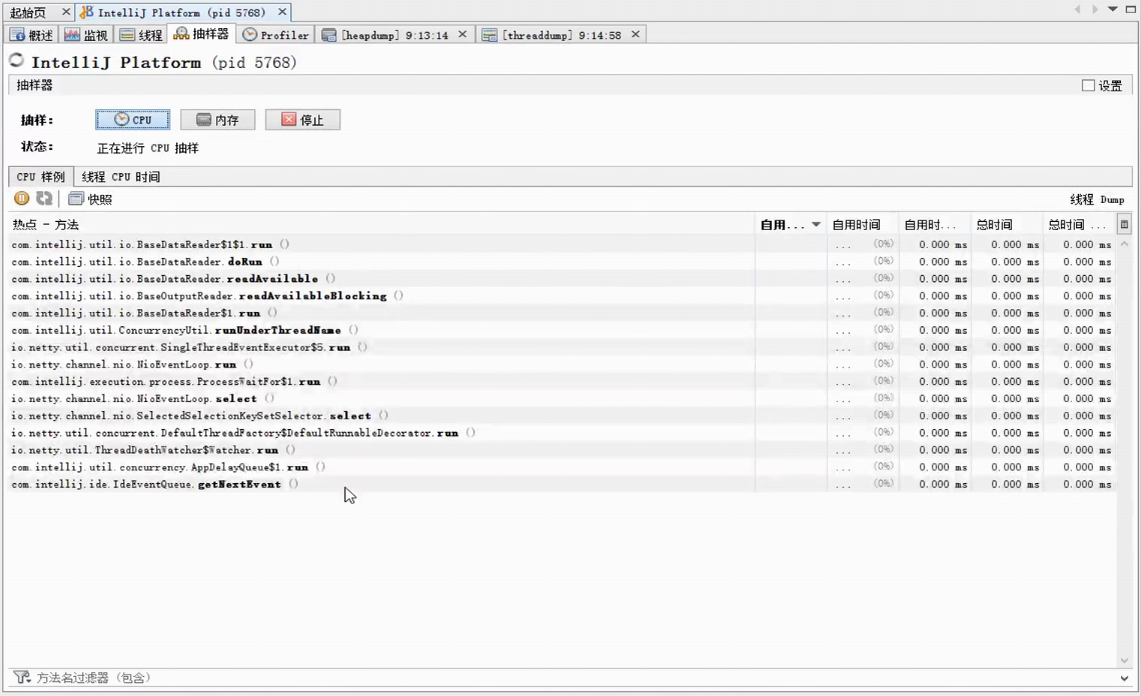Start 内存 memory sampling

(x=218, y=119)
